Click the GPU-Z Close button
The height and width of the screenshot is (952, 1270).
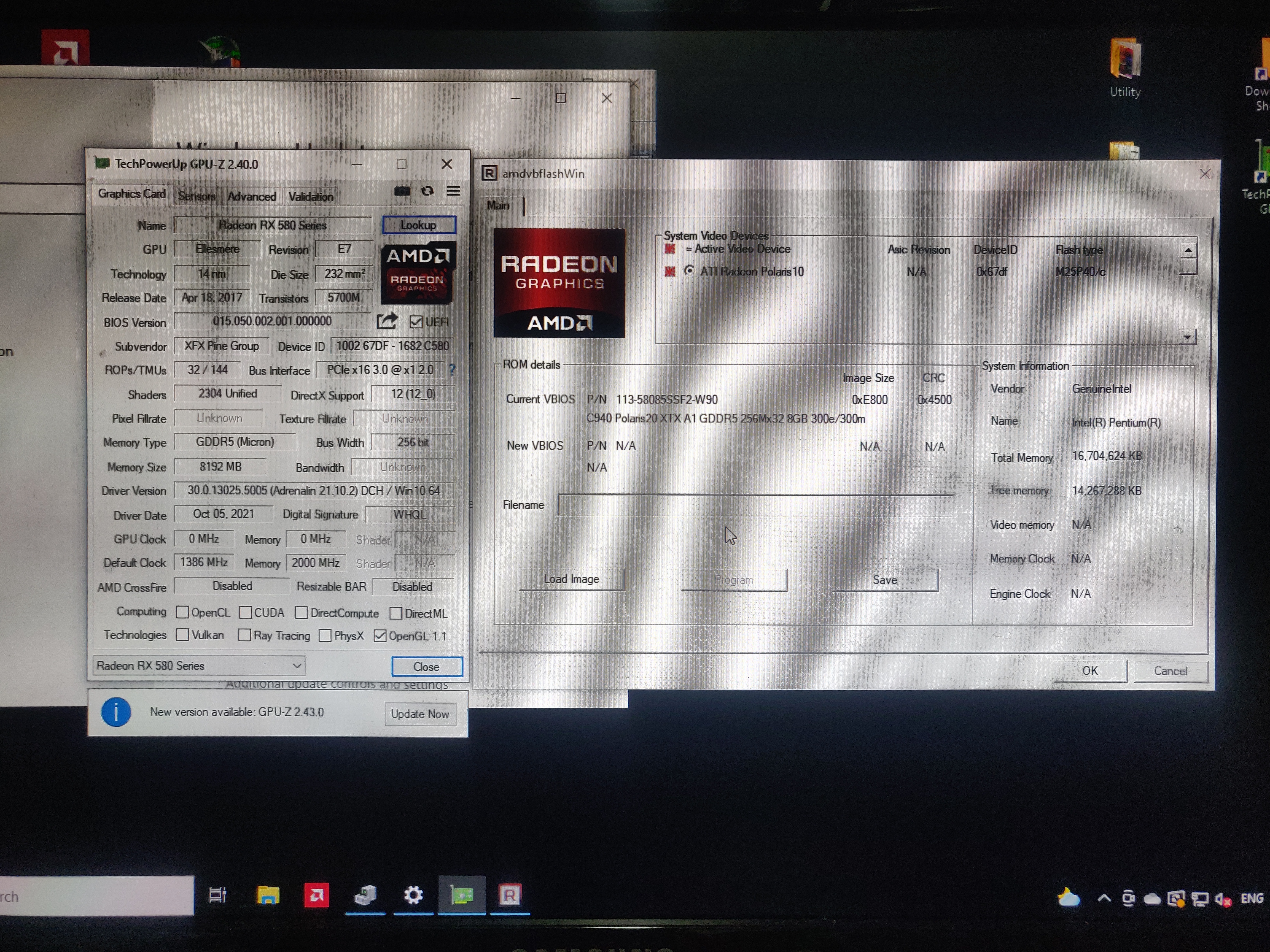click(x=427, y=667)
